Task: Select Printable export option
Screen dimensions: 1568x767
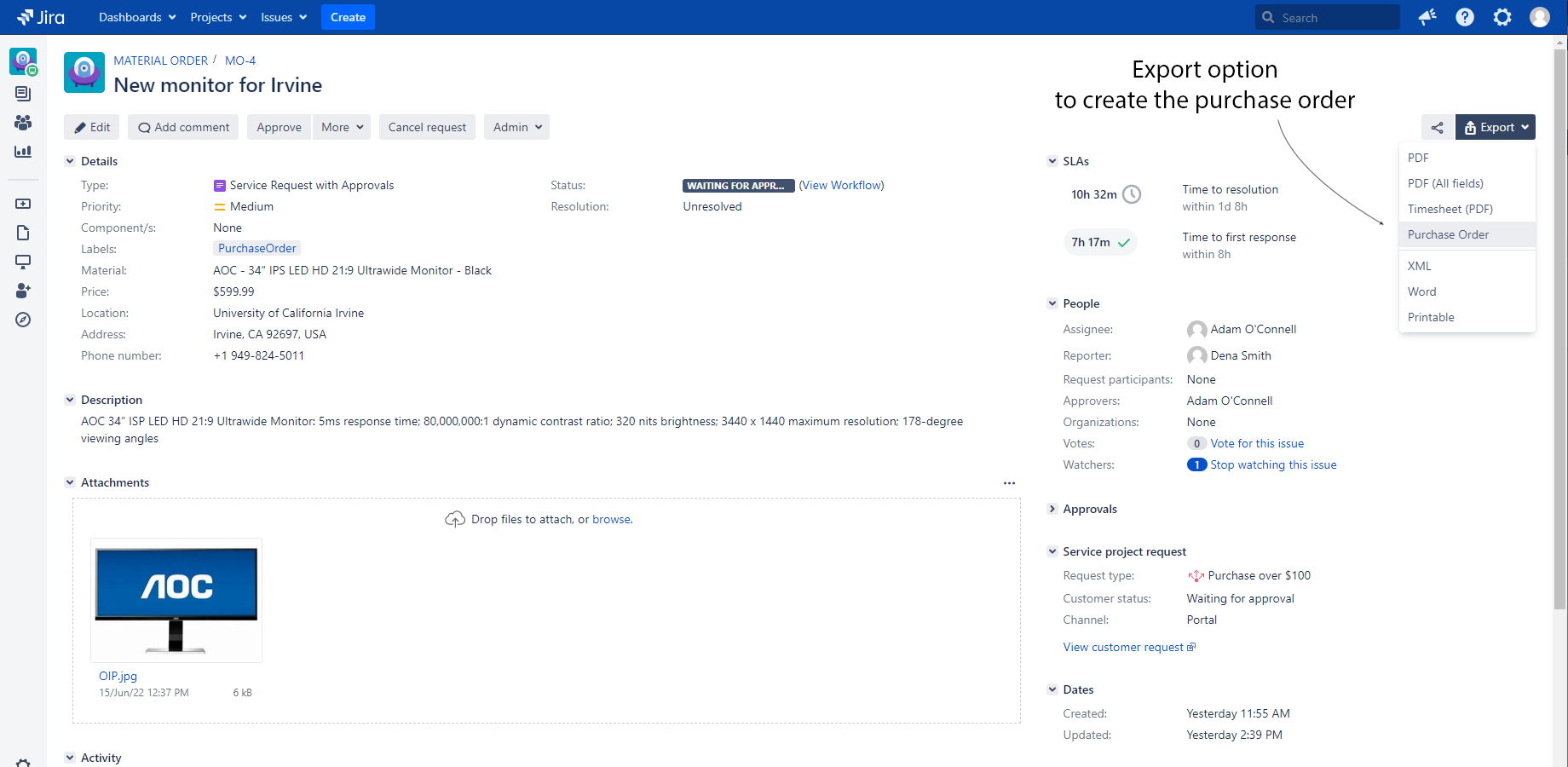Action: click(1467, 317)
